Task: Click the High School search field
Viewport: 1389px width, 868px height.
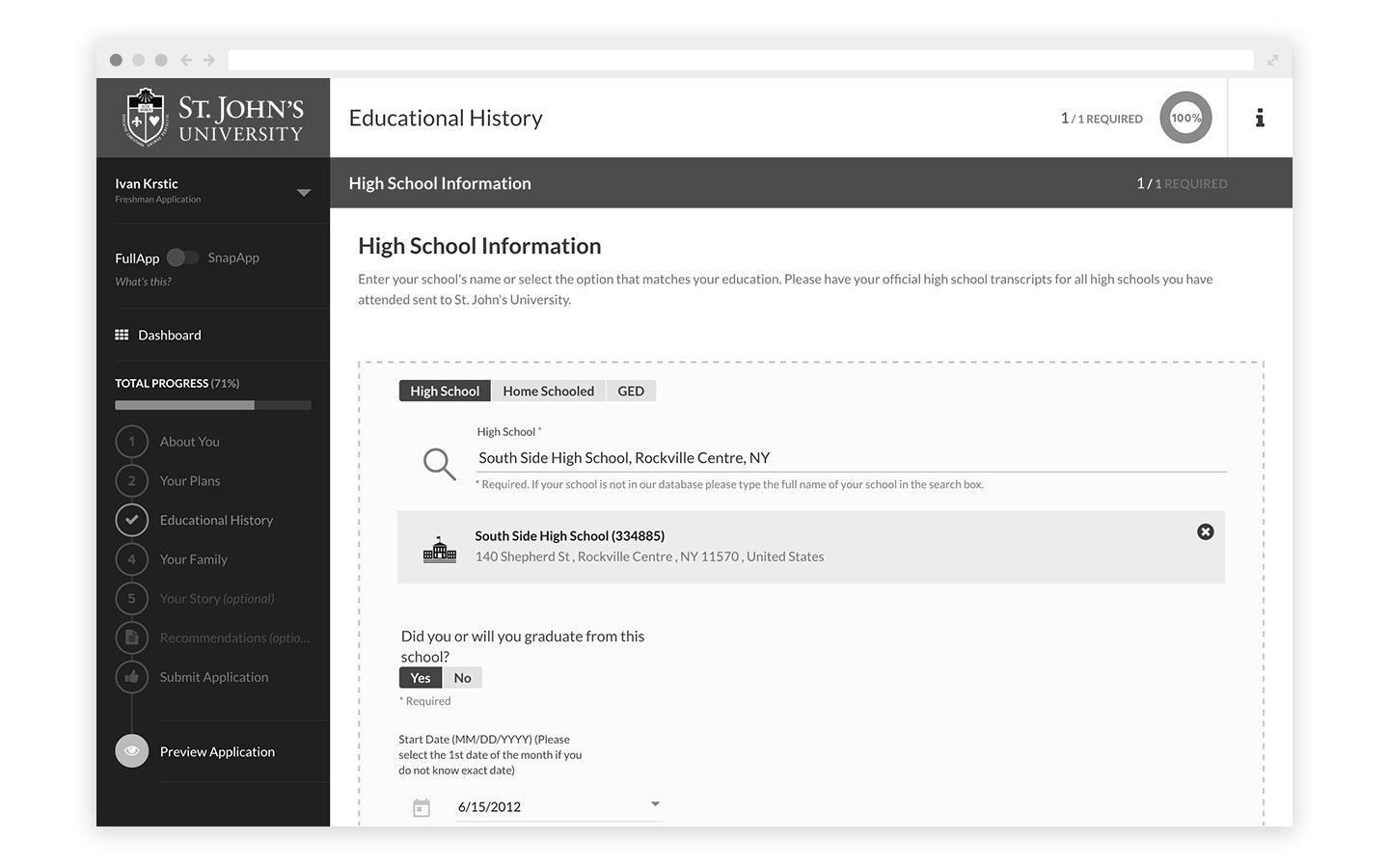Action: (x=852, y=458)
